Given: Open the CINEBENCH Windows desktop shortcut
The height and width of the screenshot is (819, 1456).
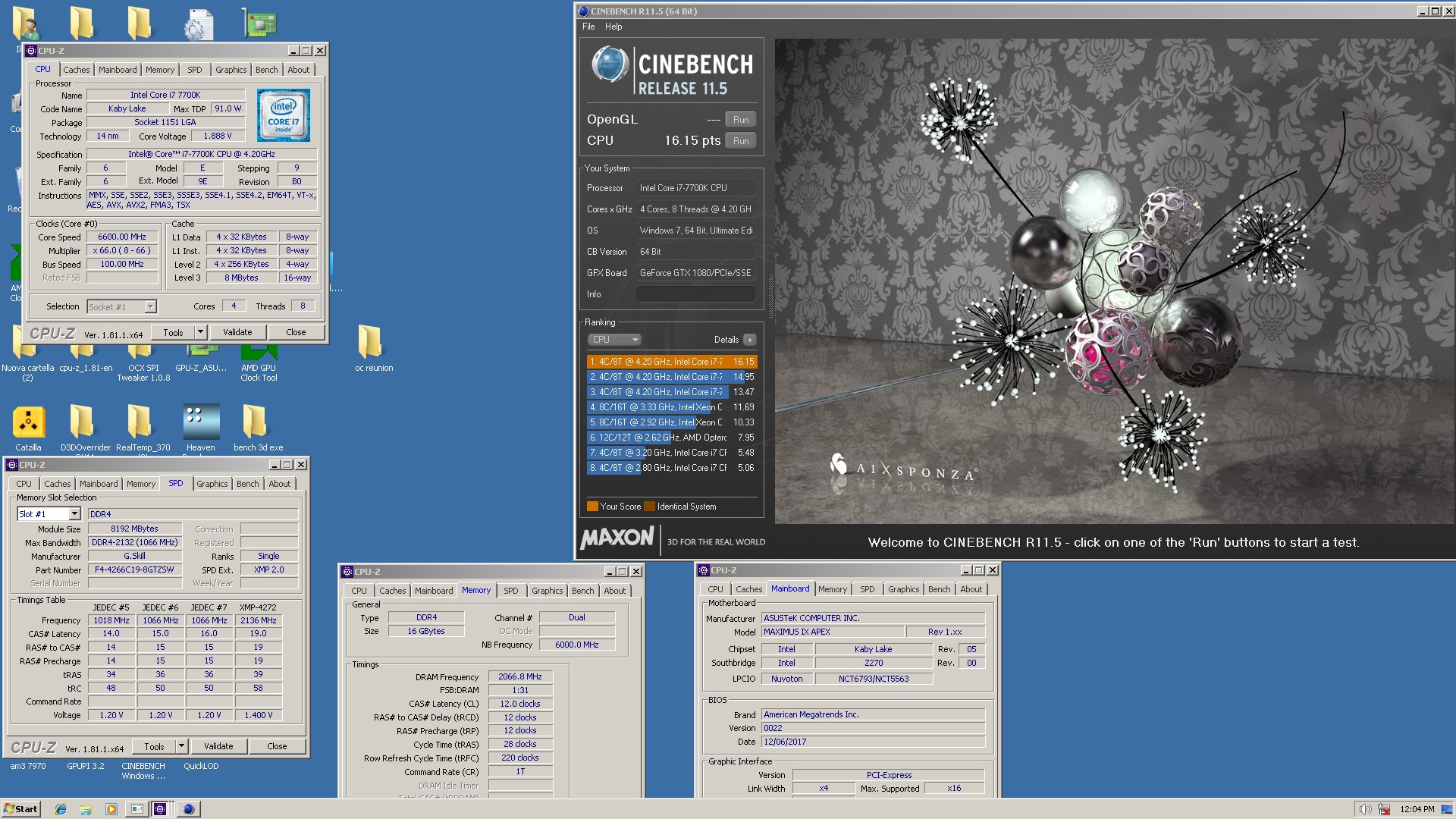Looking at the screenshot, I should (143, 770).
